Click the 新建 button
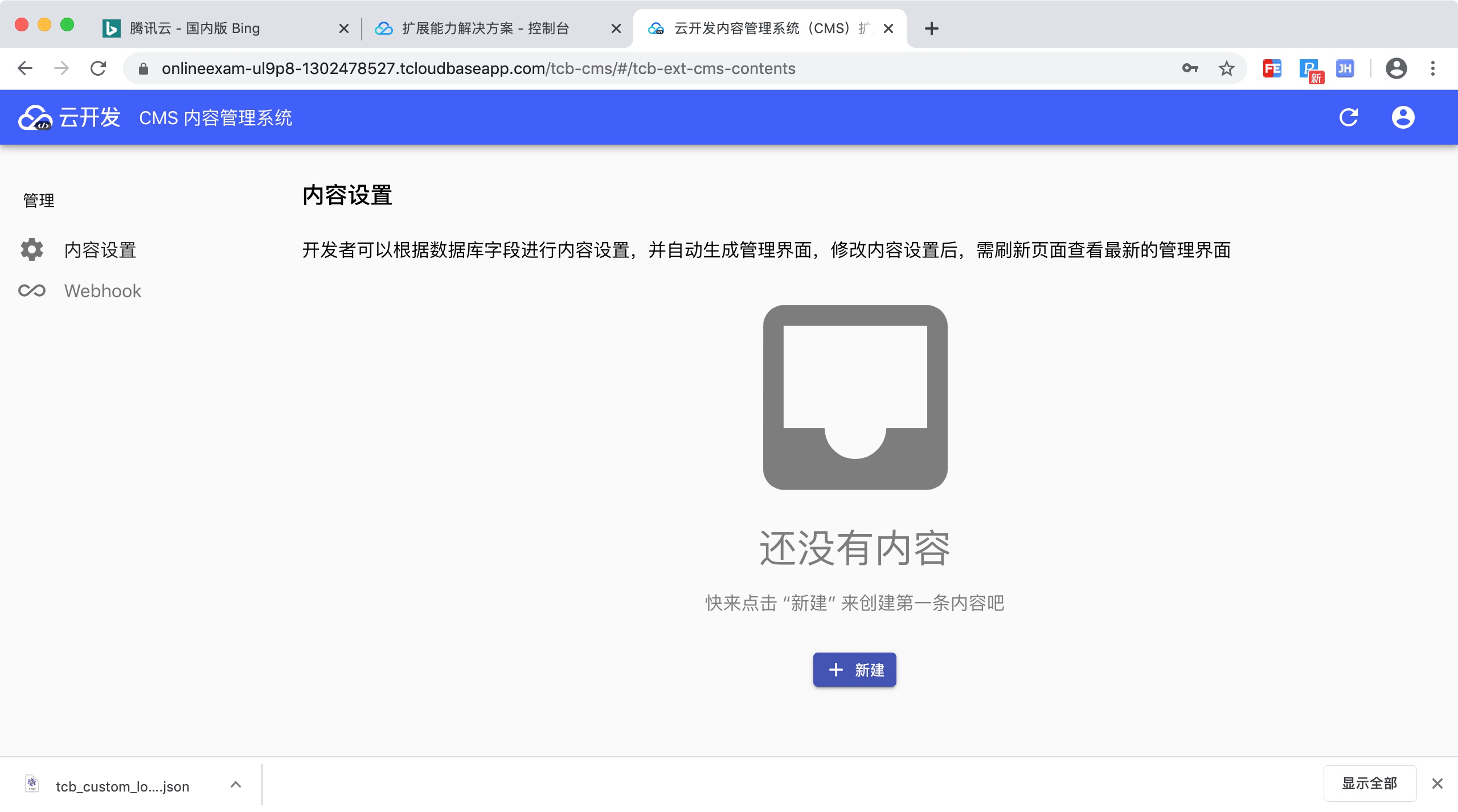This screenshot has height=812, width=1458. point(854,670)
